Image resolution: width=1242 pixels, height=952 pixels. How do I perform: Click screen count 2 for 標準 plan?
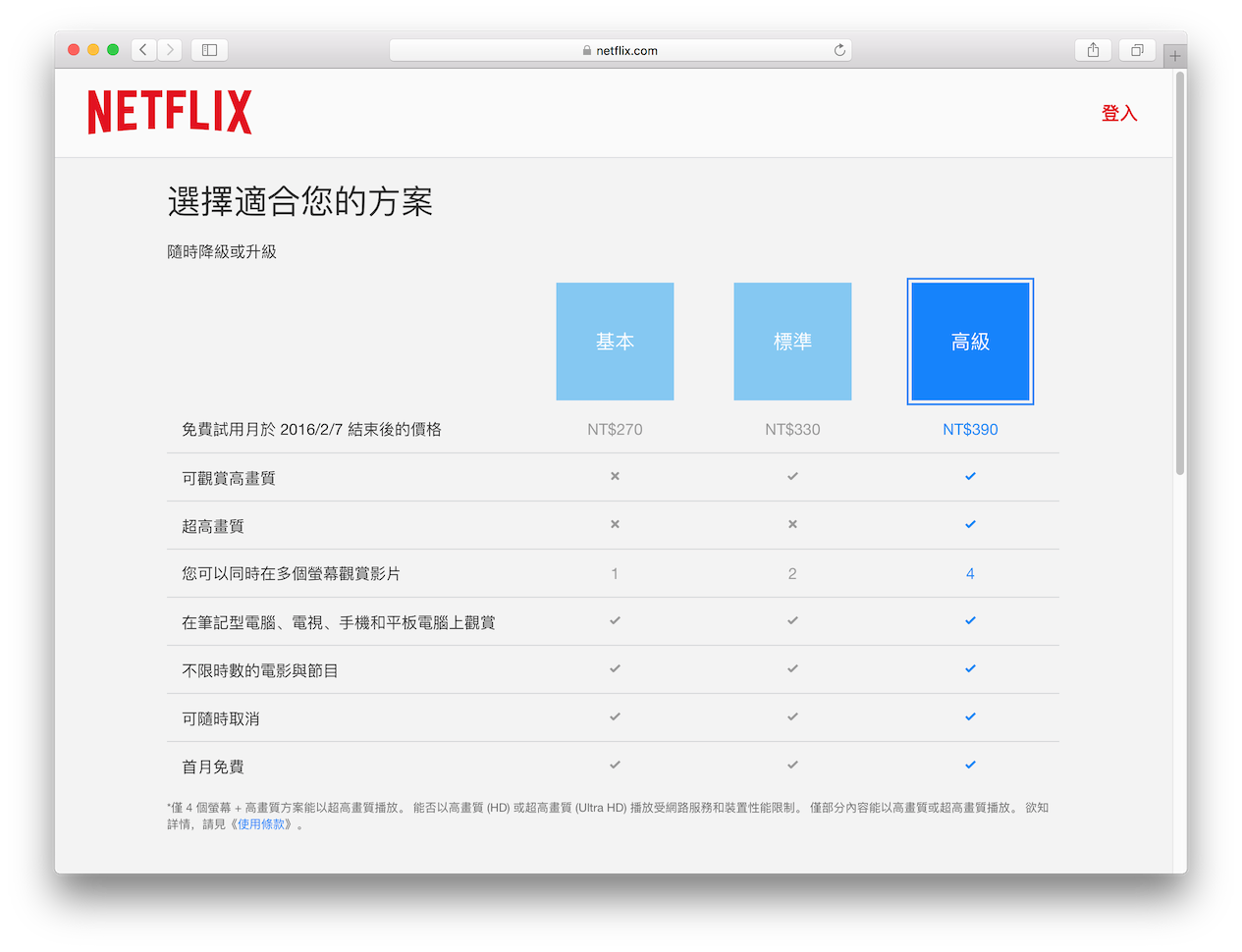pos(792,573)
